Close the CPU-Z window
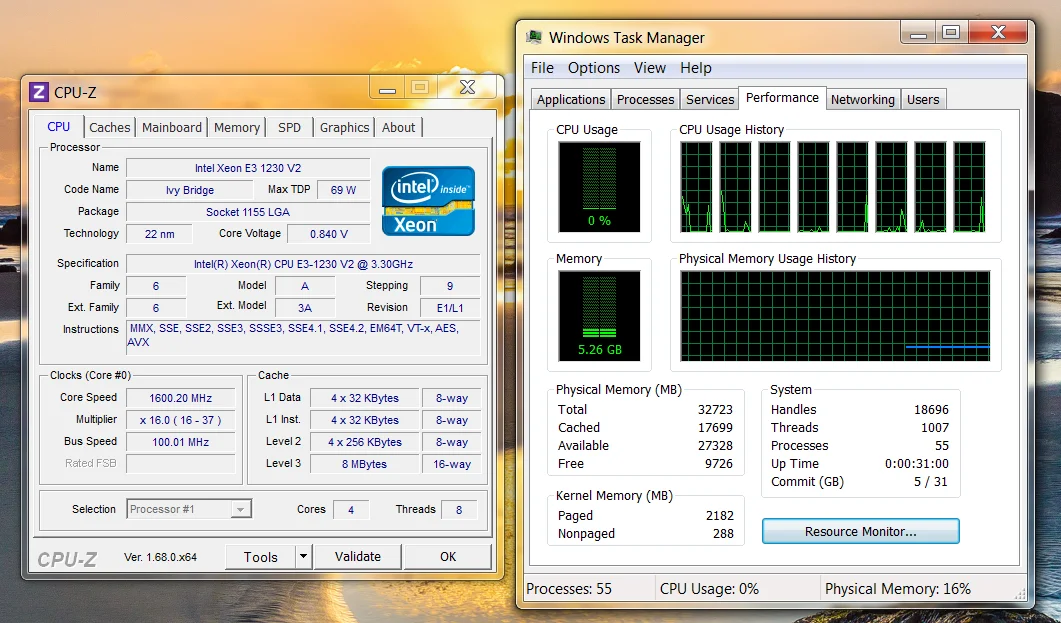 click(467, 87)
